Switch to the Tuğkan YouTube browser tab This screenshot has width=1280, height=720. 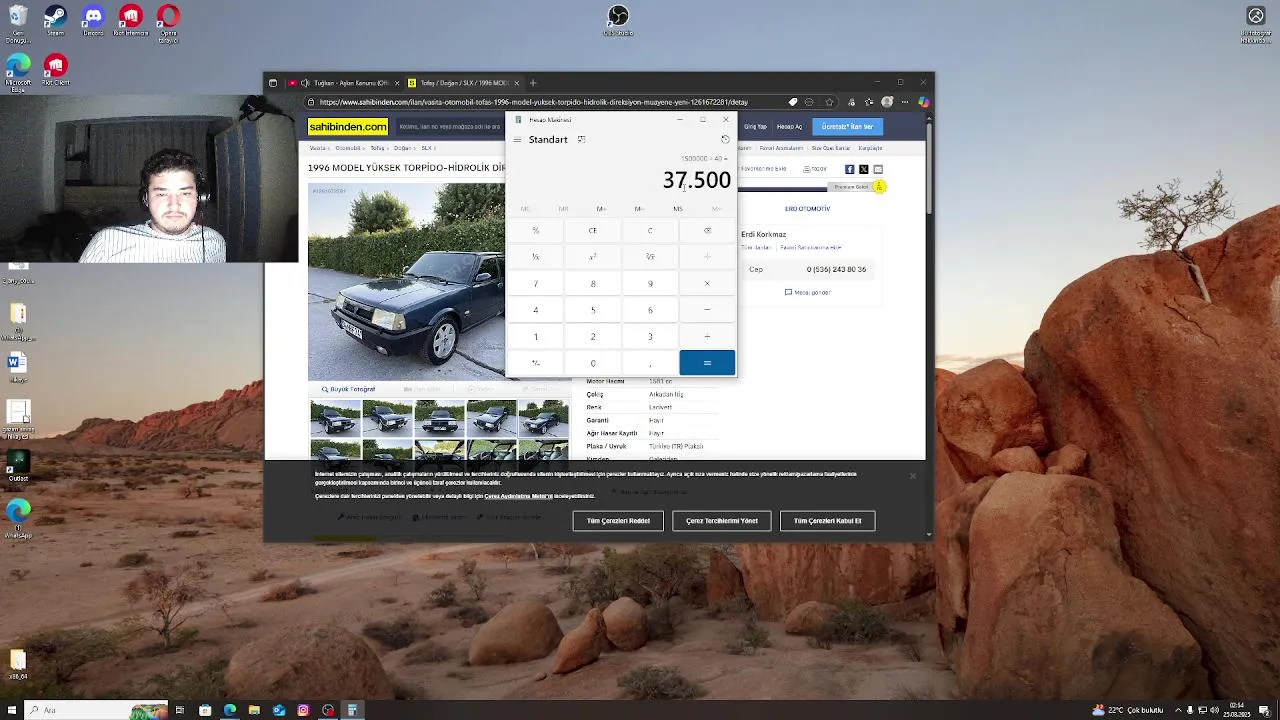pyautogui.click(x=344, y=83)
